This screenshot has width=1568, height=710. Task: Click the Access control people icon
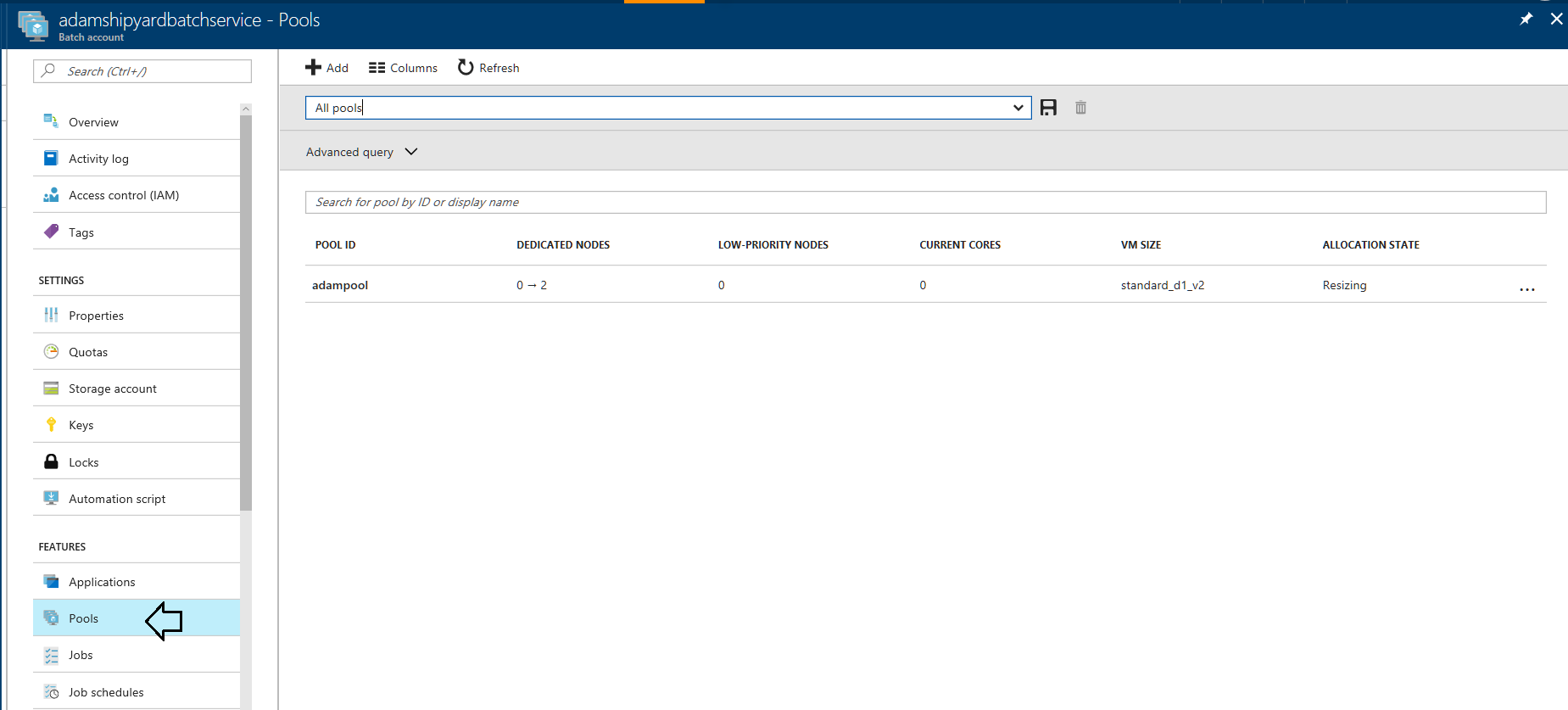click(51, 195)
